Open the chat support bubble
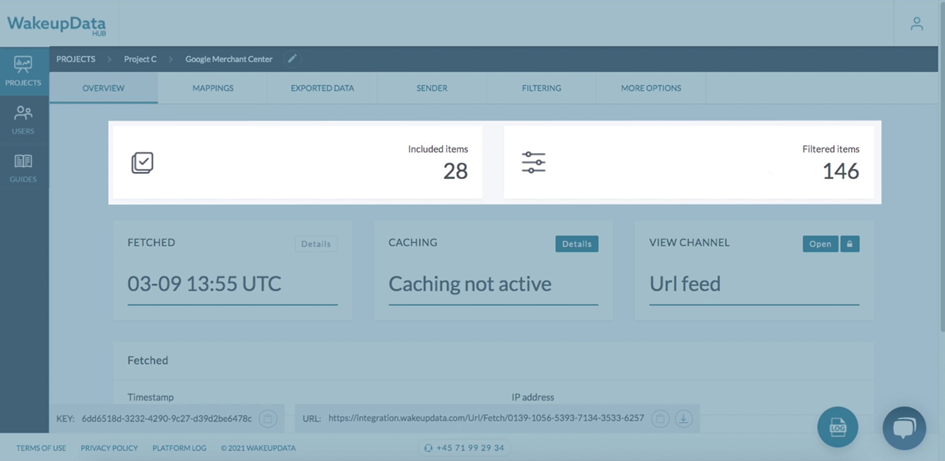Viewport: 945px width, 461px height. pos(904,428)
